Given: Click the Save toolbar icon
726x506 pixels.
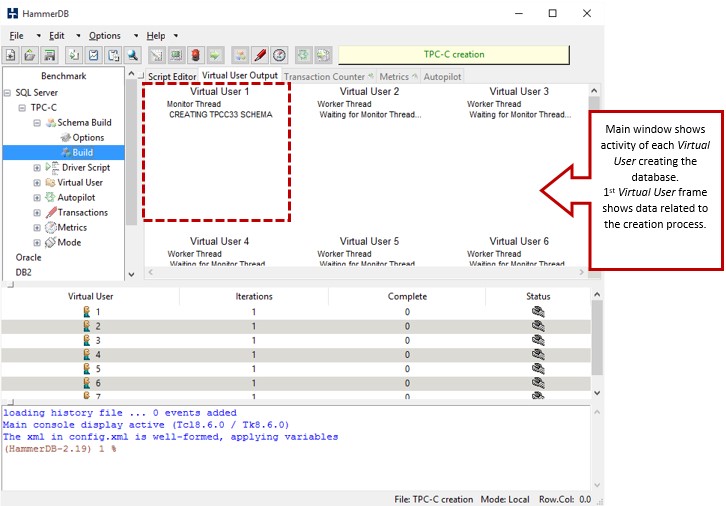Looking at the screenshot, I should coord(49,55).
